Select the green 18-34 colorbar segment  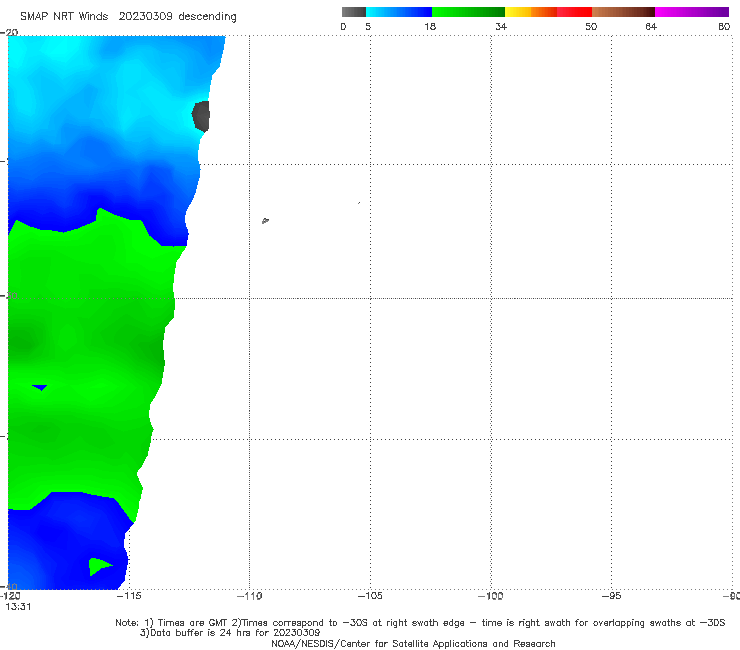468,12
